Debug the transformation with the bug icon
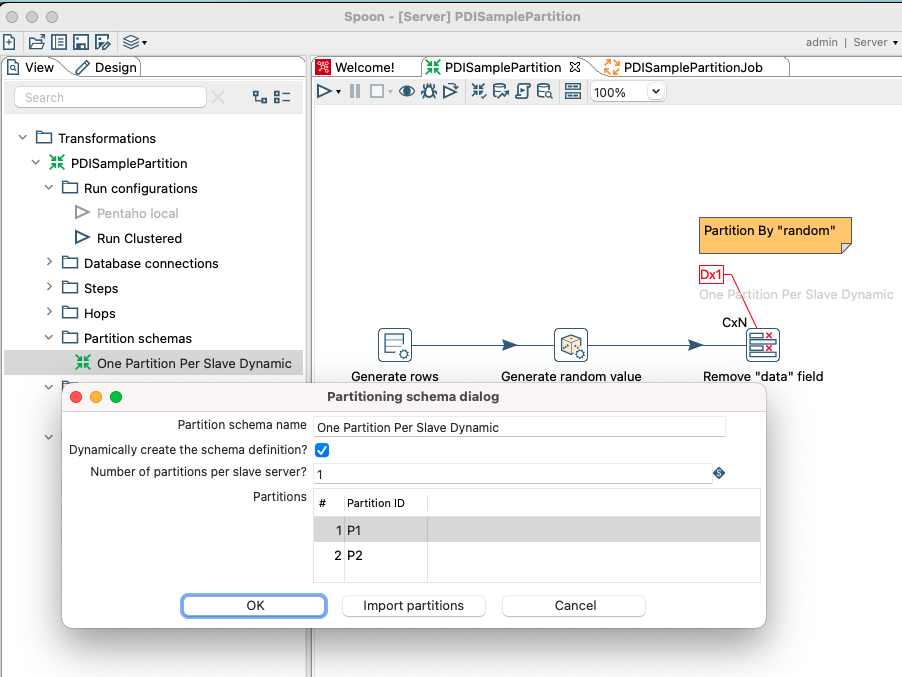 coord(429,90)
